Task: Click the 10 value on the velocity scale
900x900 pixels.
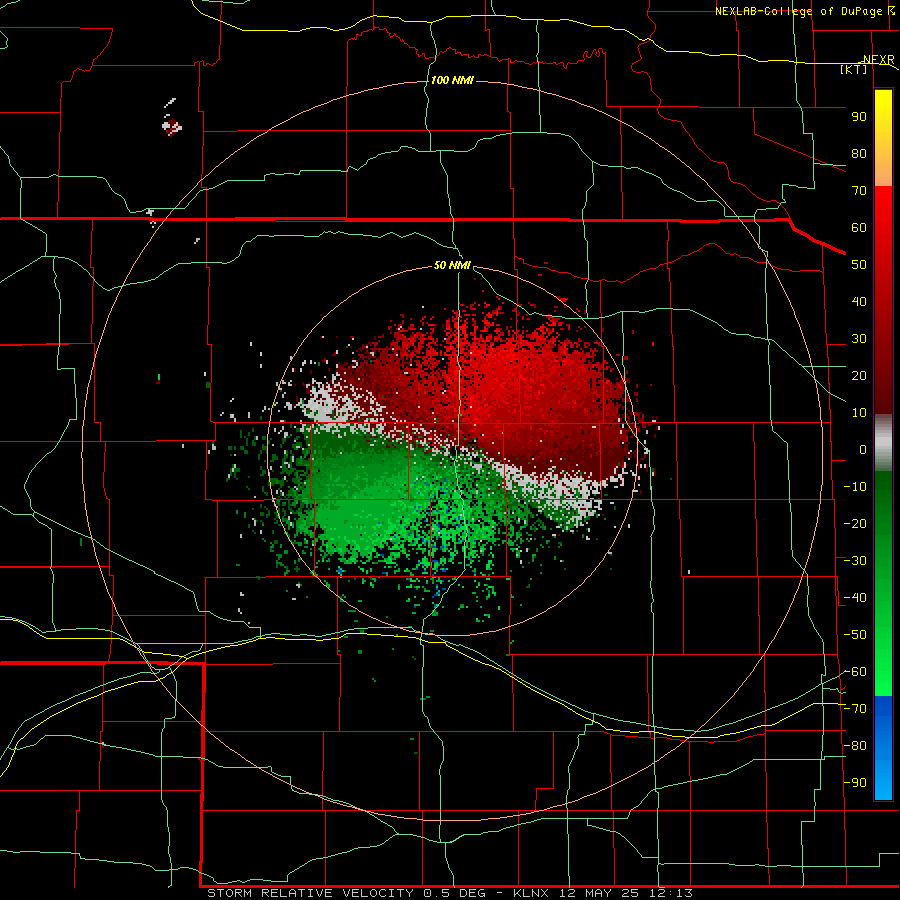Action: [x=859, y=413]
